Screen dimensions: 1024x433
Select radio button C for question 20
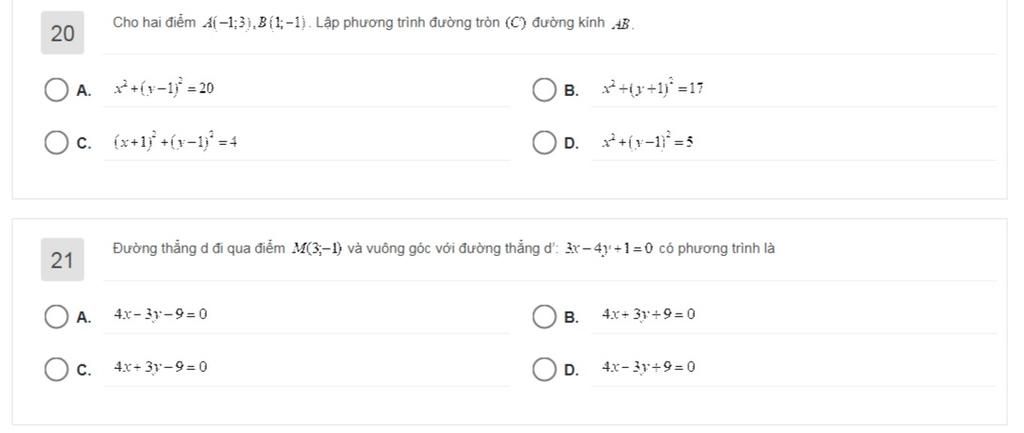(56, 143)
